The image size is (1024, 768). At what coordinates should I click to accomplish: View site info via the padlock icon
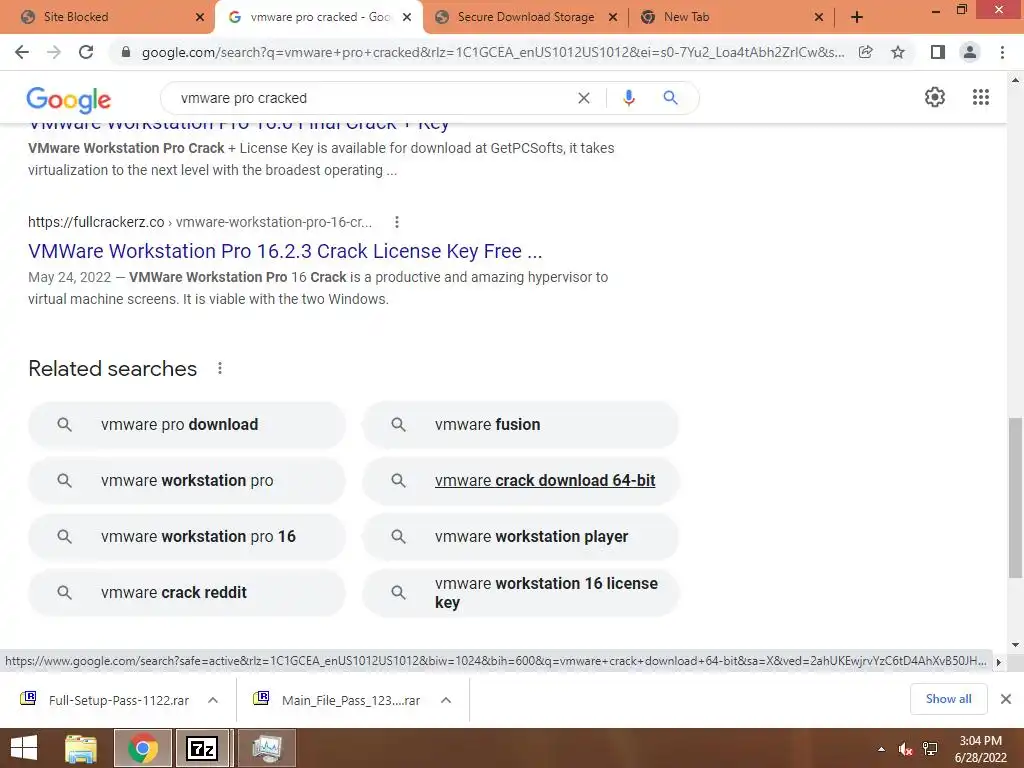[x=126, y=52]
